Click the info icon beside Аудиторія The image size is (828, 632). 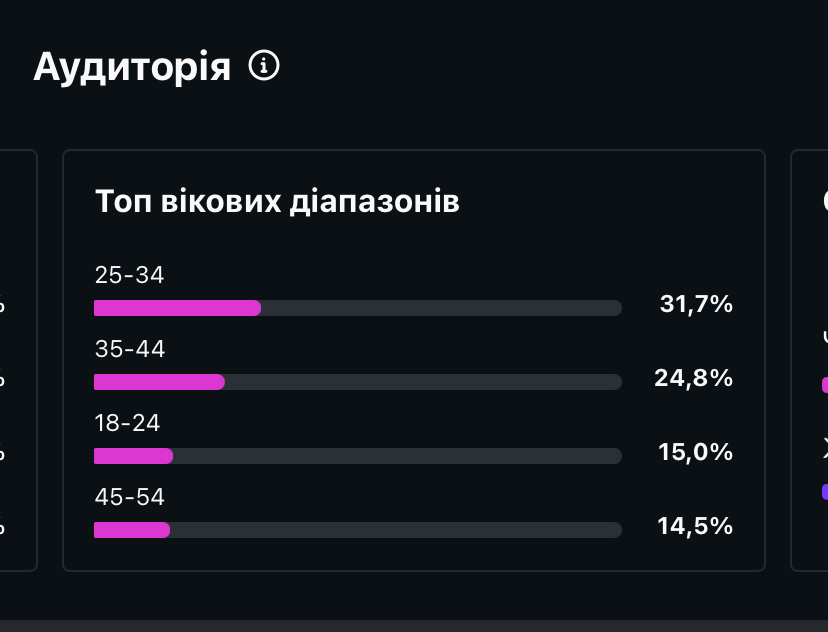pyautogui.click(x=264, y=66)
